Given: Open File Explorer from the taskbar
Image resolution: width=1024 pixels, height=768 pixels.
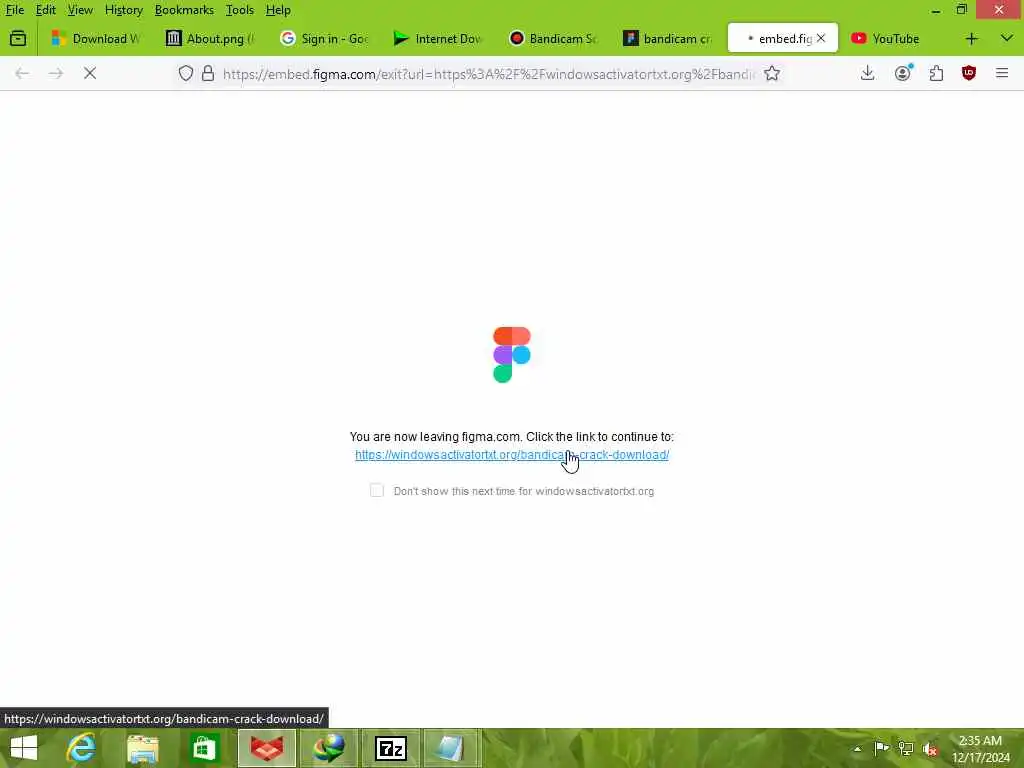Looking at the screenshot, I should click(x=143, y=748).
